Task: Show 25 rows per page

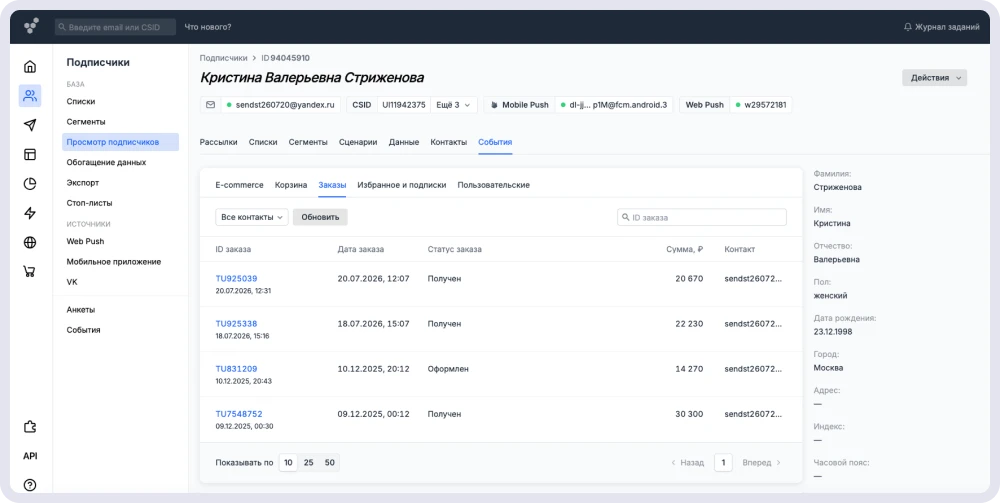Action: [x=309, y=463]
